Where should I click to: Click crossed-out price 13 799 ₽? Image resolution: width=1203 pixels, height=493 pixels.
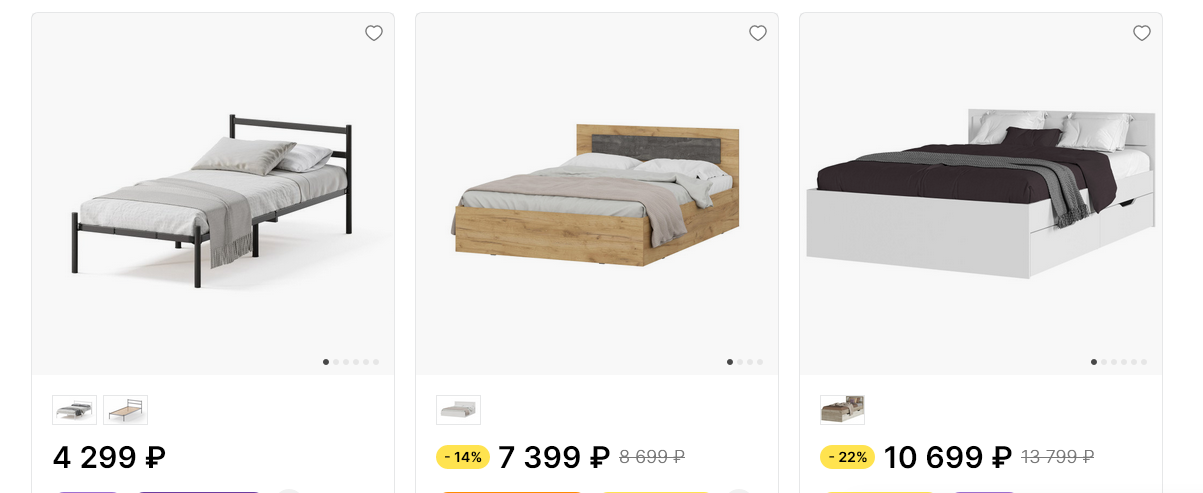(x=1057, y=458)
